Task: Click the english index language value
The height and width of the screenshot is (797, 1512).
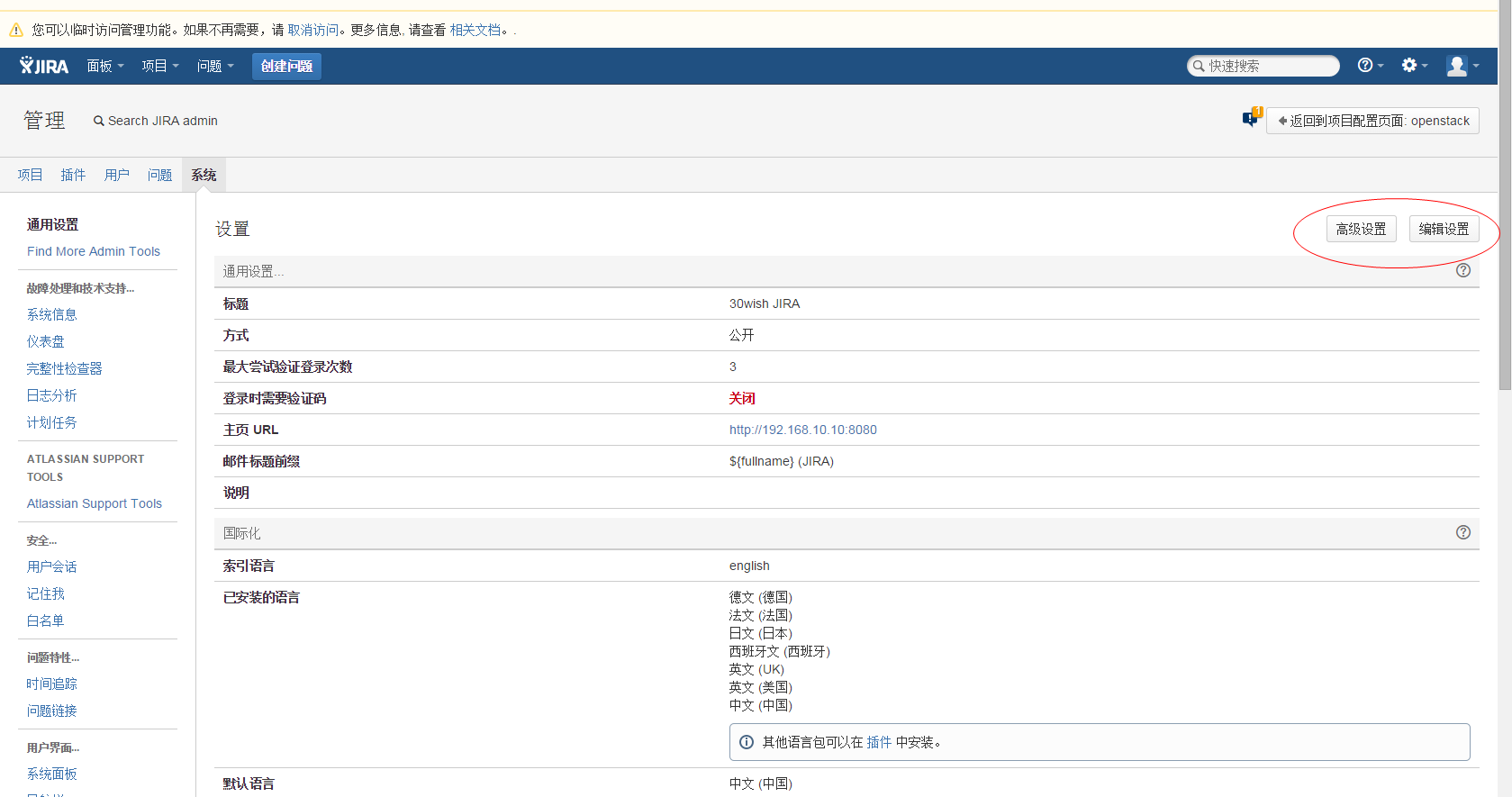Action: pos(749,566)
